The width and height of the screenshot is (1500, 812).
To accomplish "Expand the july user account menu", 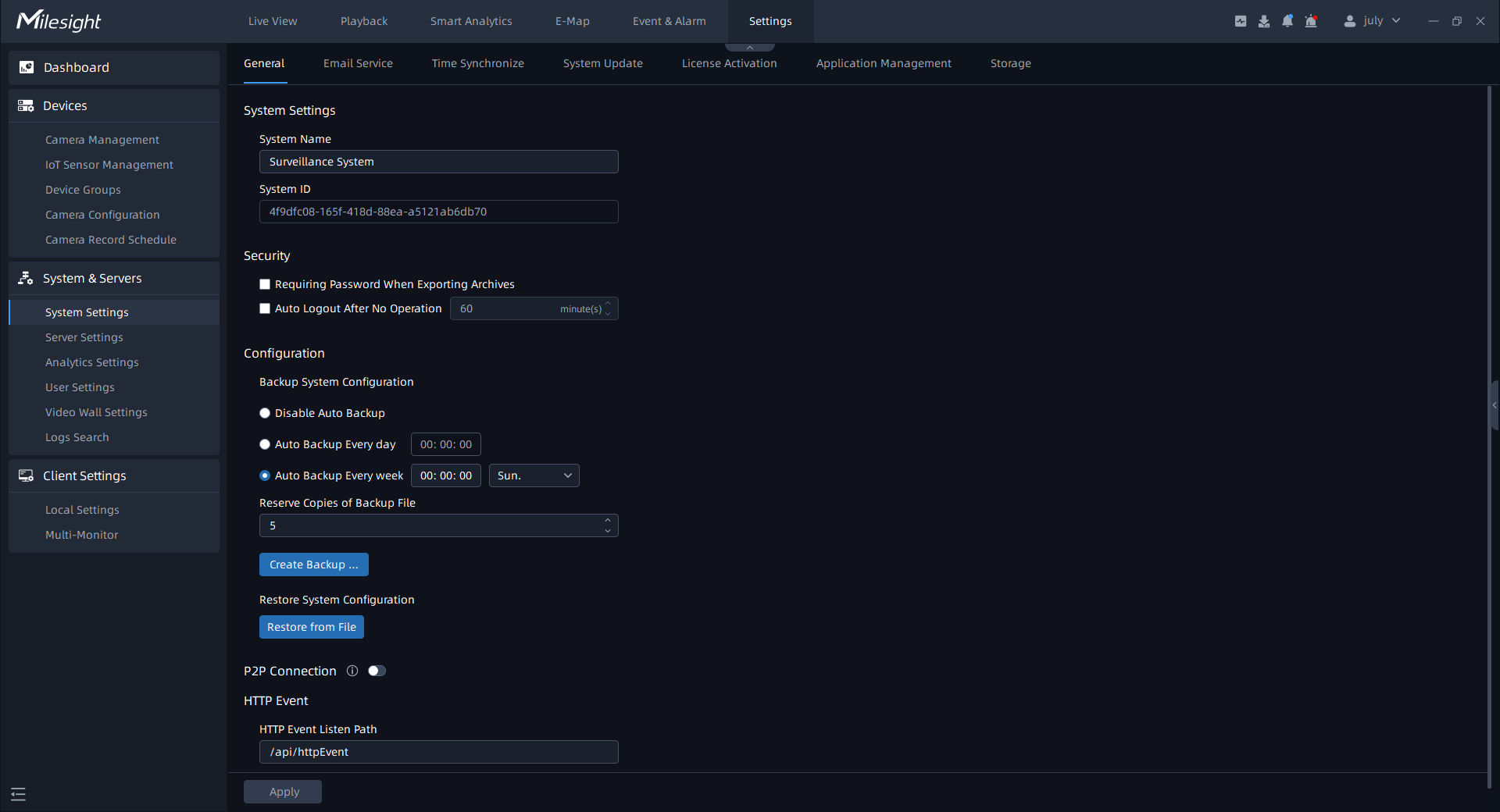I will pyautogui.click(x=1396, y=21).
